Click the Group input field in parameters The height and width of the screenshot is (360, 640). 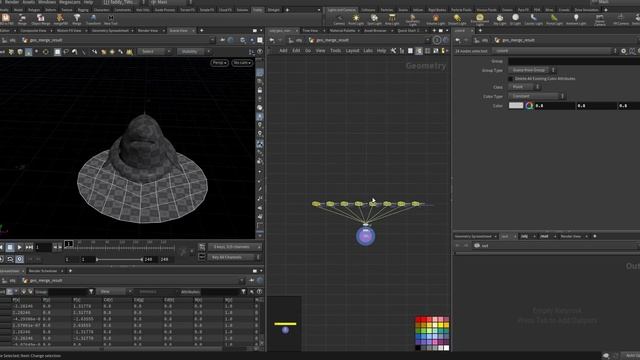pyautogui.click(x=573, y=61)
